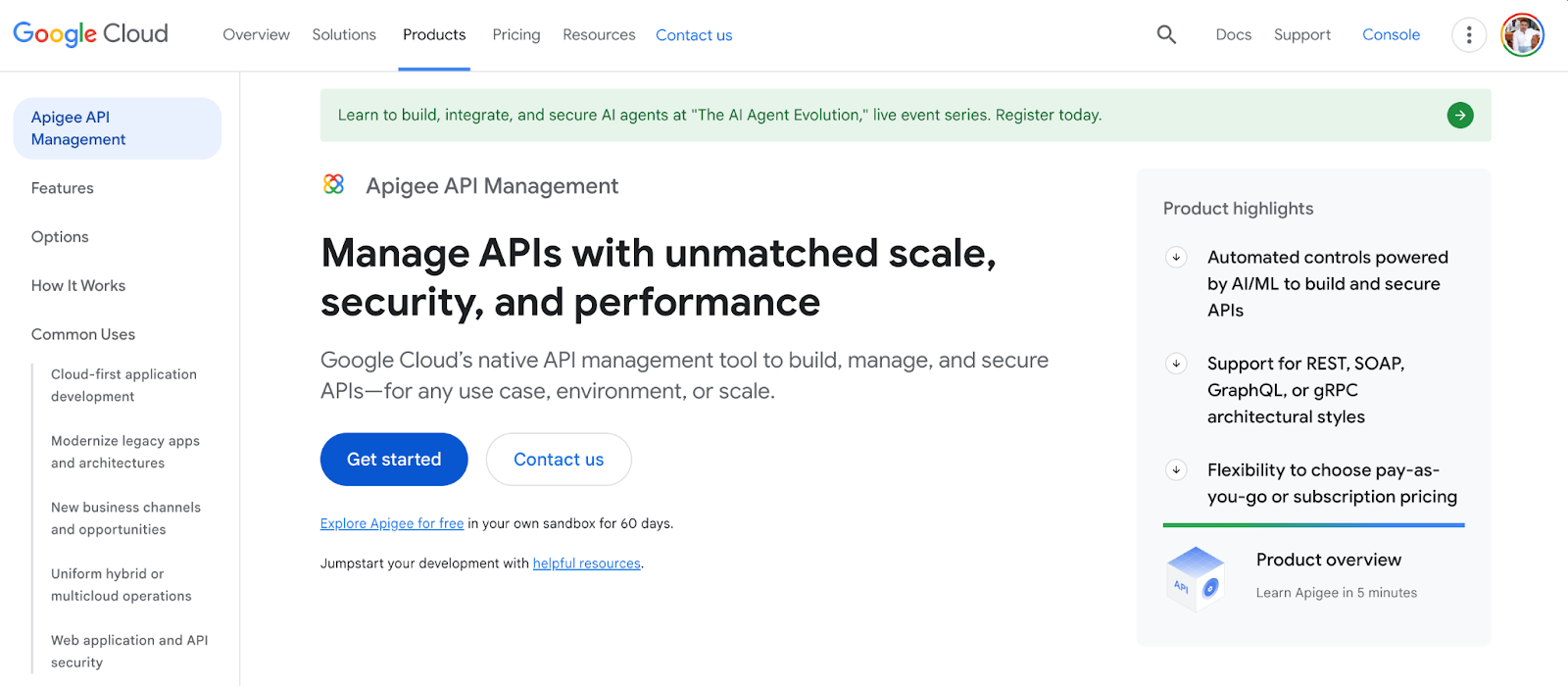Open the Console link
Viewport: 1568px width, 686px height.
point(1391,34)
